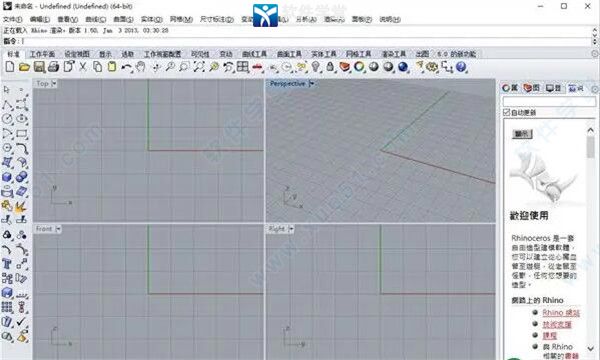This screenshot has height=360, width=600.
Task: Click the padlock lock objects icon
Action: coord(330,67)
